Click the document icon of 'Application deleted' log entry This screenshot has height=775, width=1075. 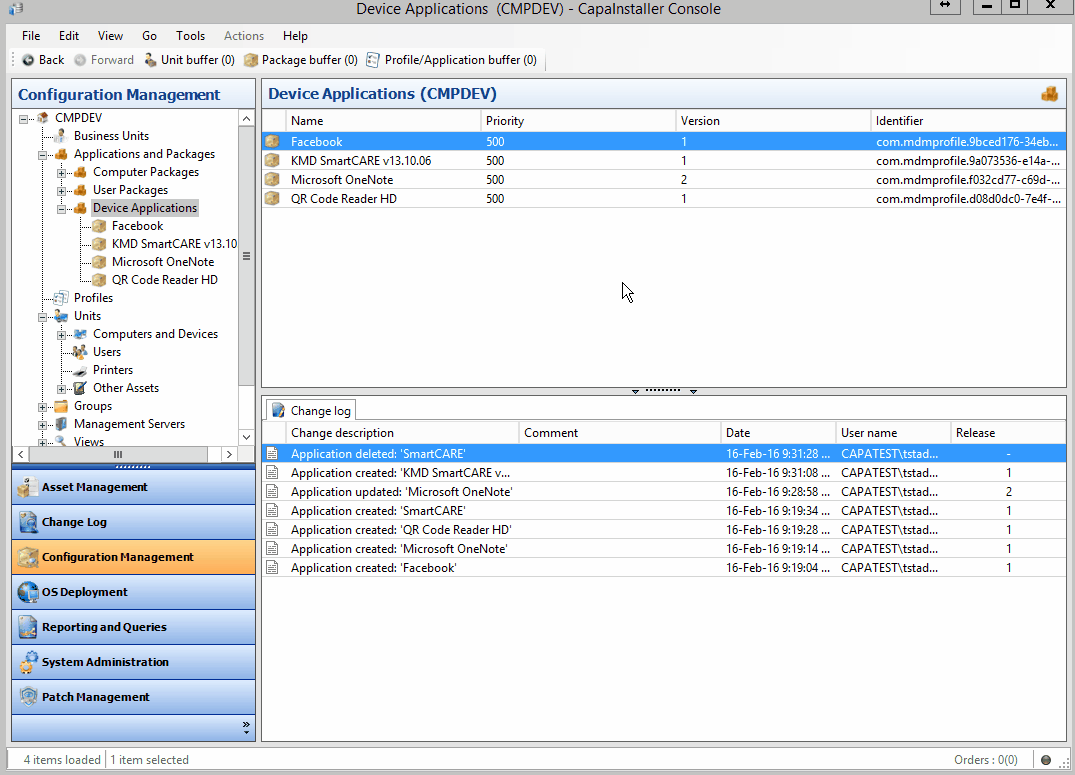click(272, 454)
